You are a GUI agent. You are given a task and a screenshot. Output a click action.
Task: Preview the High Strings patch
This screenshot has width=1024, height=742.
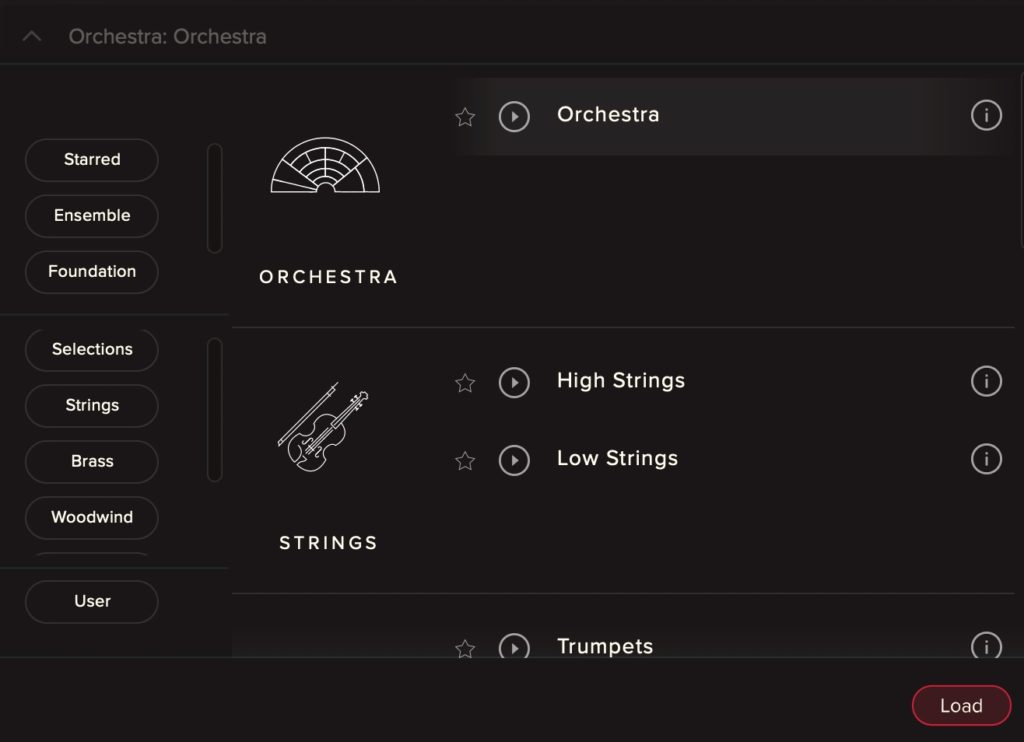pyautogui.click(x=514, y=383)
